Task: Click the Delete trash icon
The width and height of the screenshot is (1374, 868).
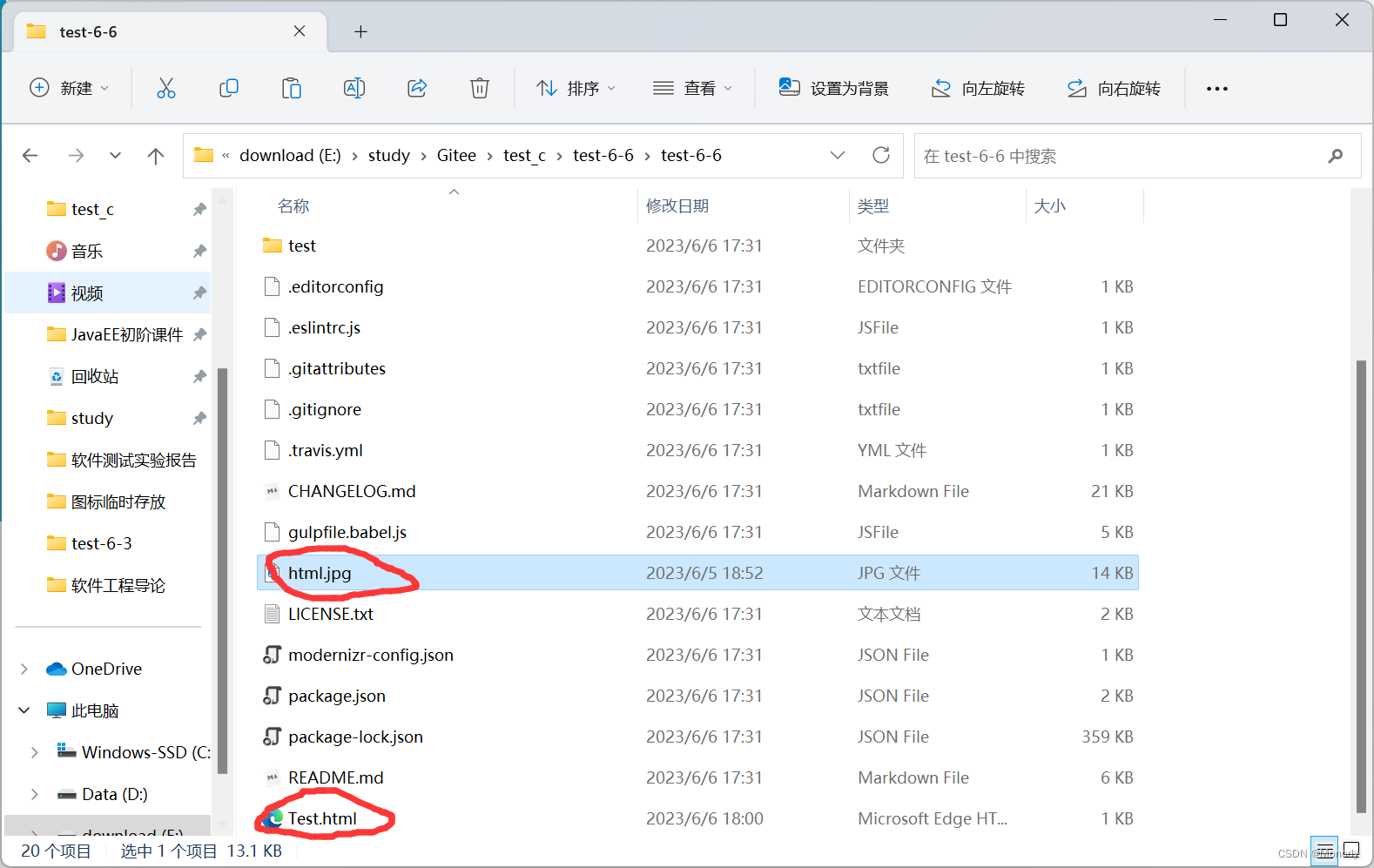Action: coord(480,88)
